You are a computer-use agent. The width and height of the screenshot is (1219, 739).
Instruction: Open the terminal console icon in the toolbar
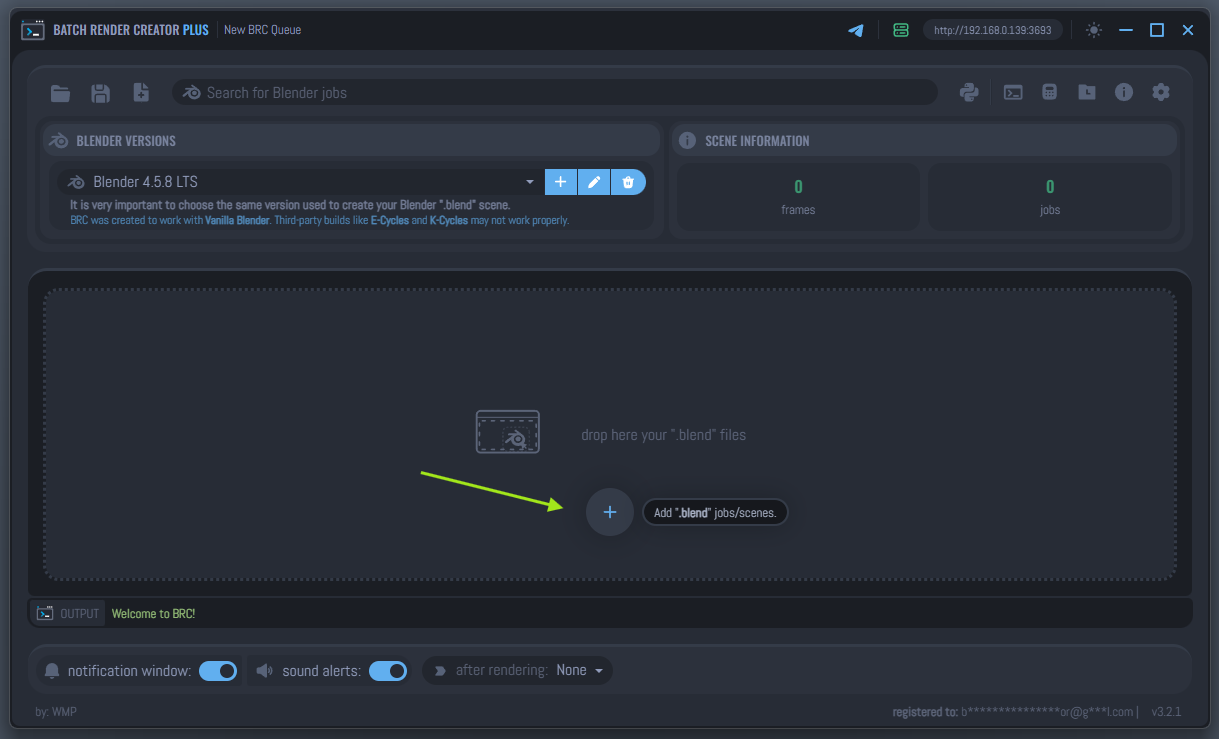coord(1013,92)
